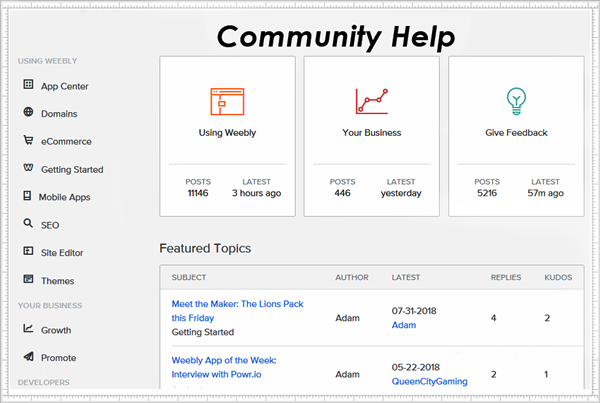Image resolution: width=600 pixels, height=403 pixels.
Task: Click the AUTHOR column header
Action: (x=352, y=277)
